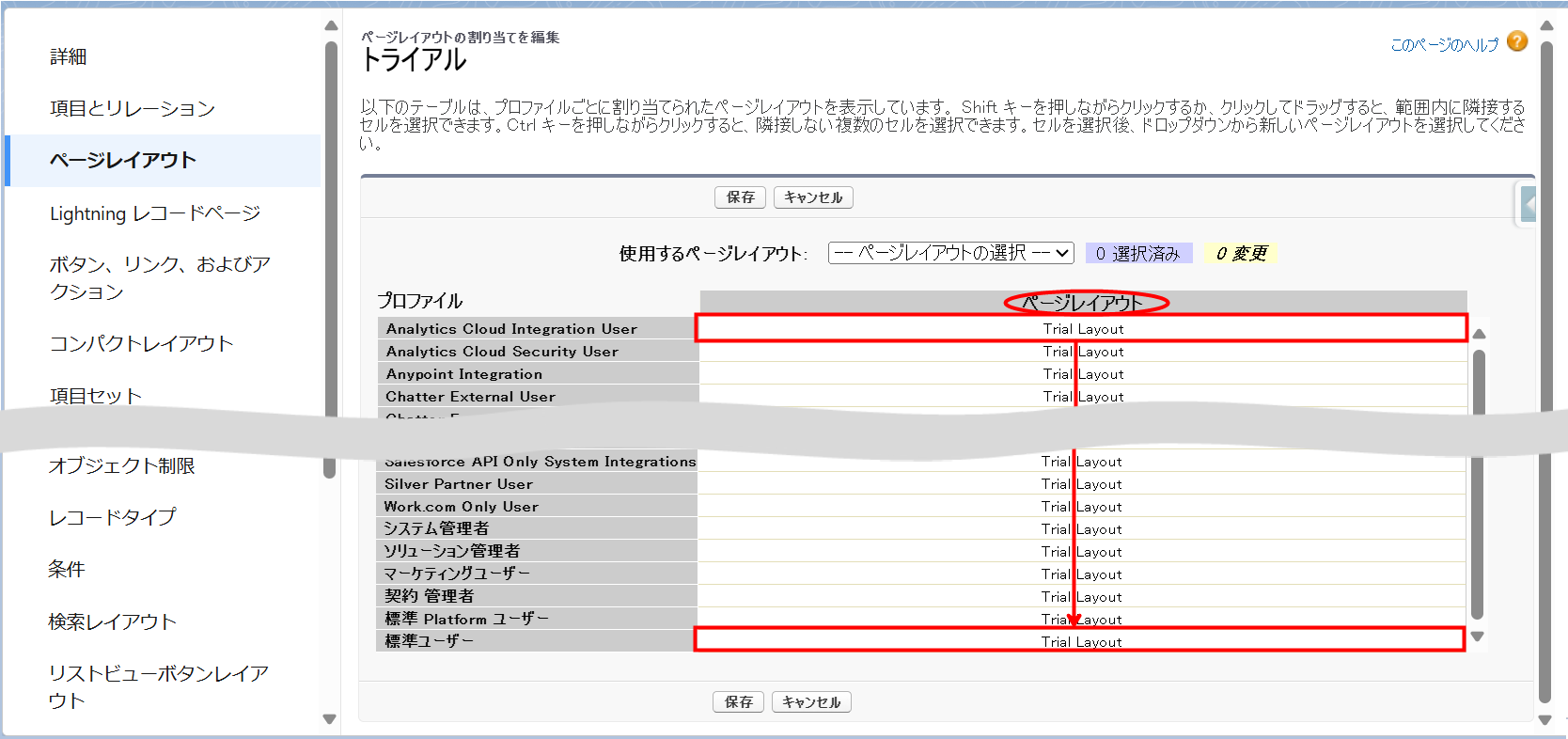Click the main page scroll down arrow
The width and height of the screenshot is (1568, 739).
[x=1545, y=720]
